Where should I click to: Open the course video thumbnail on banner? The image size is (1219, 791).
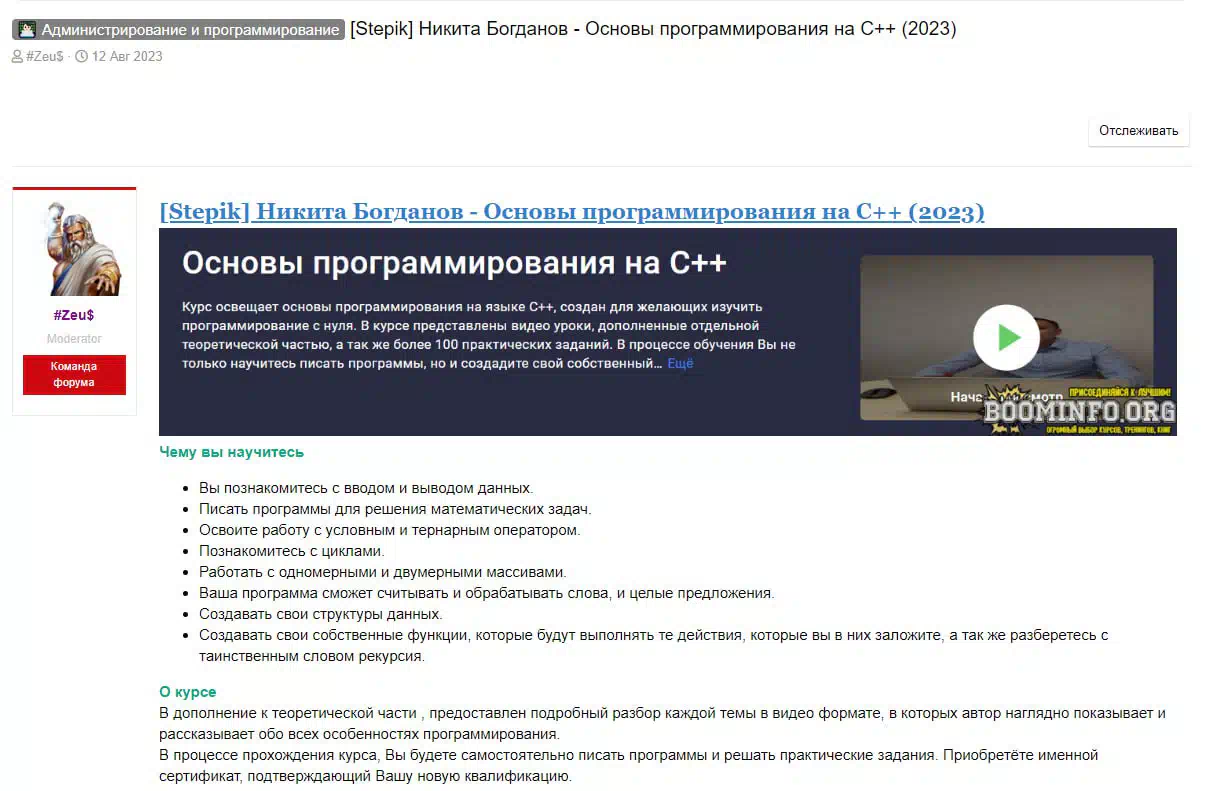coord(1006,337)
